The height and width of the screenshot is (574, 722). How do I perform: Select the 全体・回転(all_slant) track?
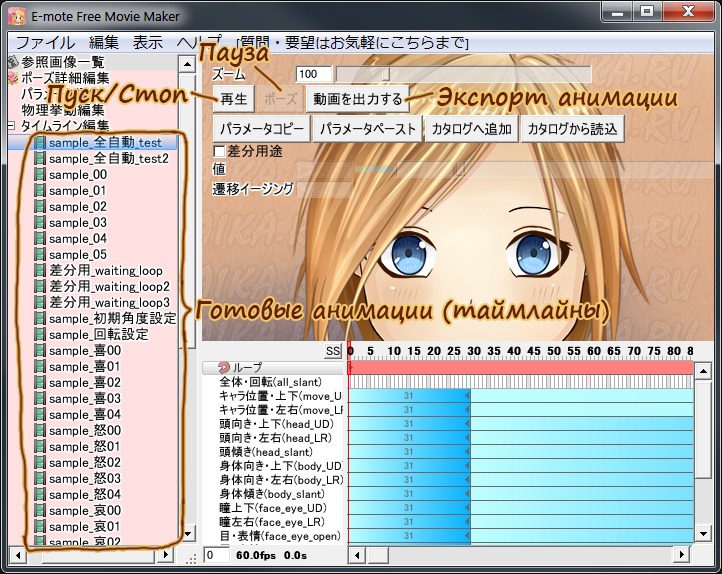coord(271,382)
